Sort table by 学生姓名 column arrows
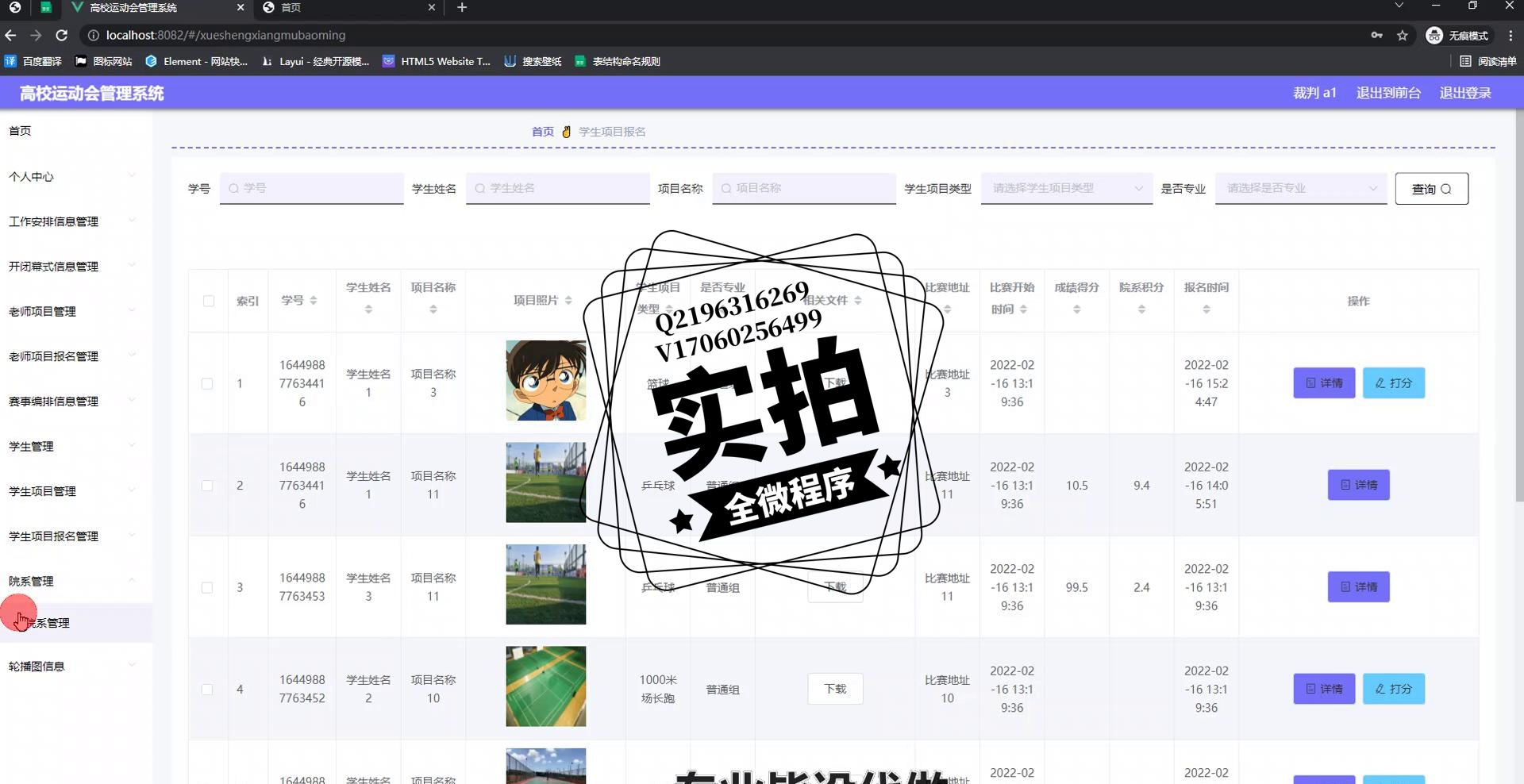The width and height of the screenshot is (1524, 784). (368, 309)
